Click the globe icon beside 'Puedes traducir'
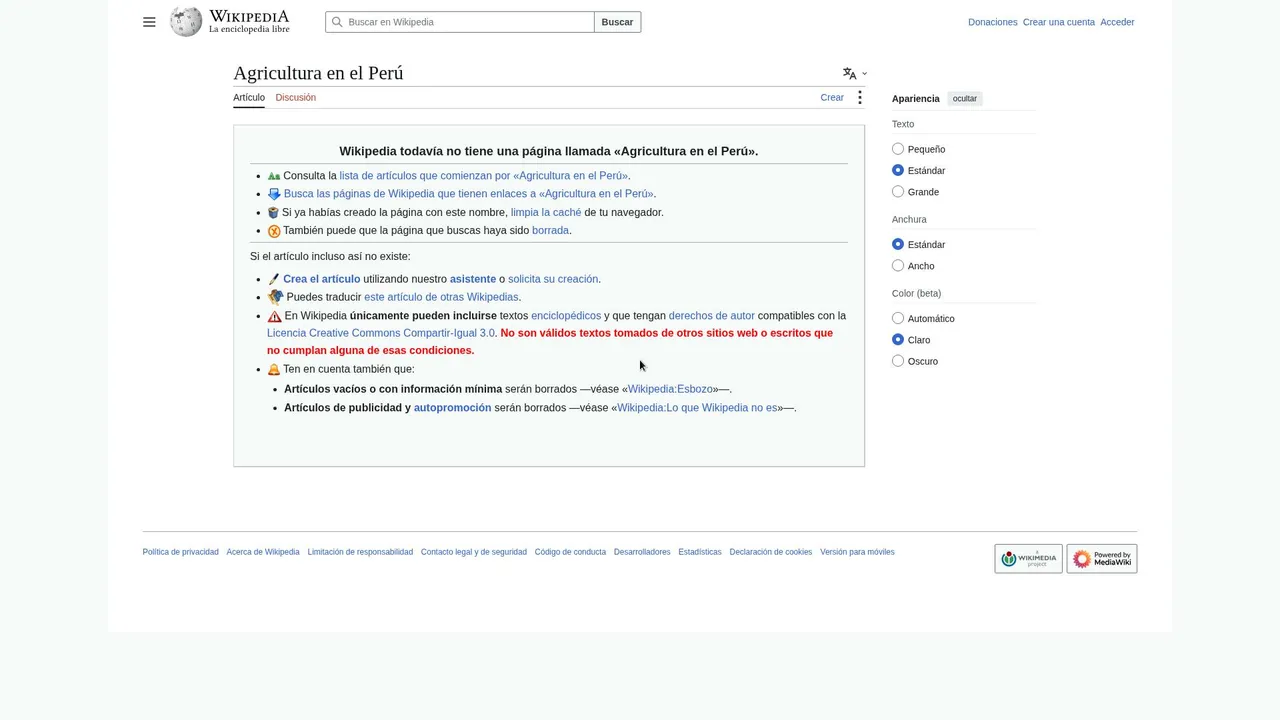Viewport: 1280px width, 720px height. (x=275, y=297)
